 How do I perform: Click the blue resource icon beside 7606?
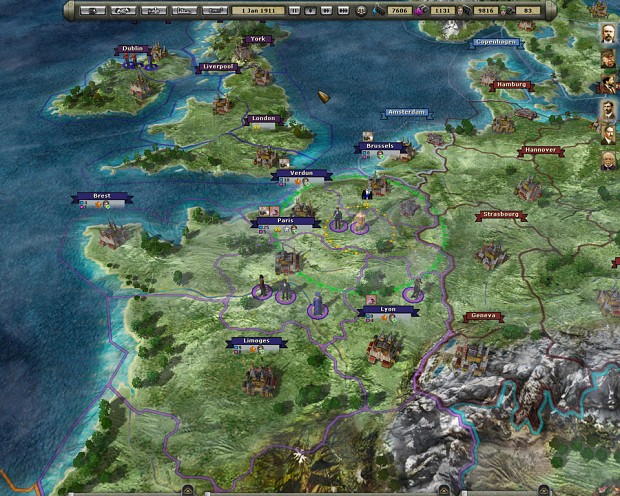click(x=378, y=11)
